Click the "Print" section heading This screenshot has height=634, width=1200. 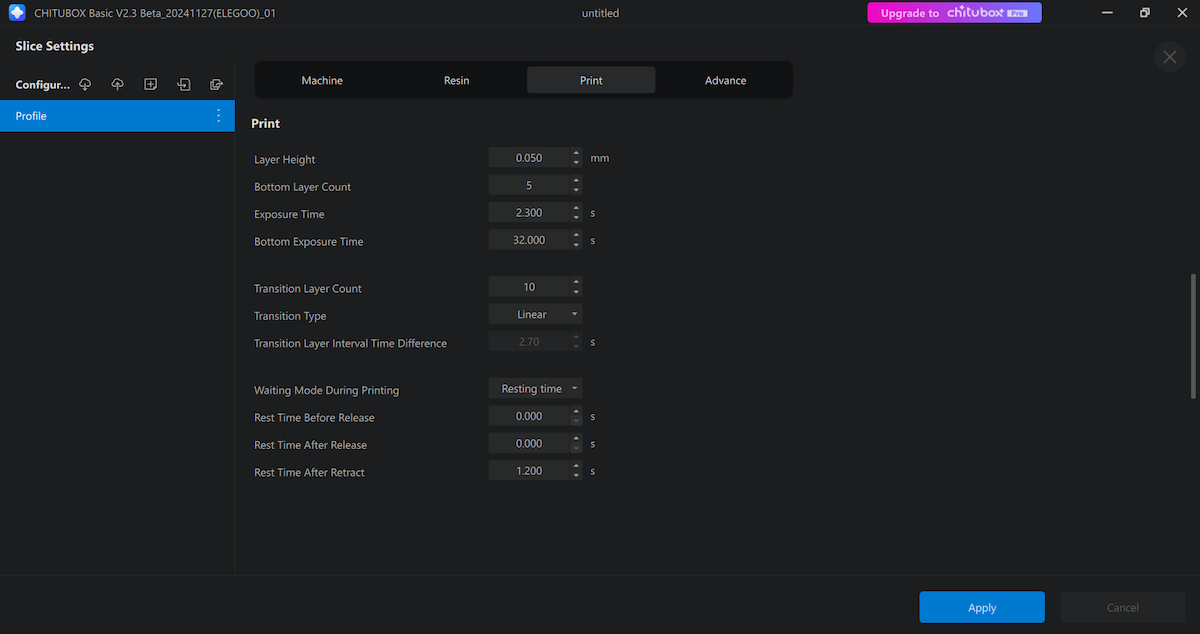click(265, 124)
